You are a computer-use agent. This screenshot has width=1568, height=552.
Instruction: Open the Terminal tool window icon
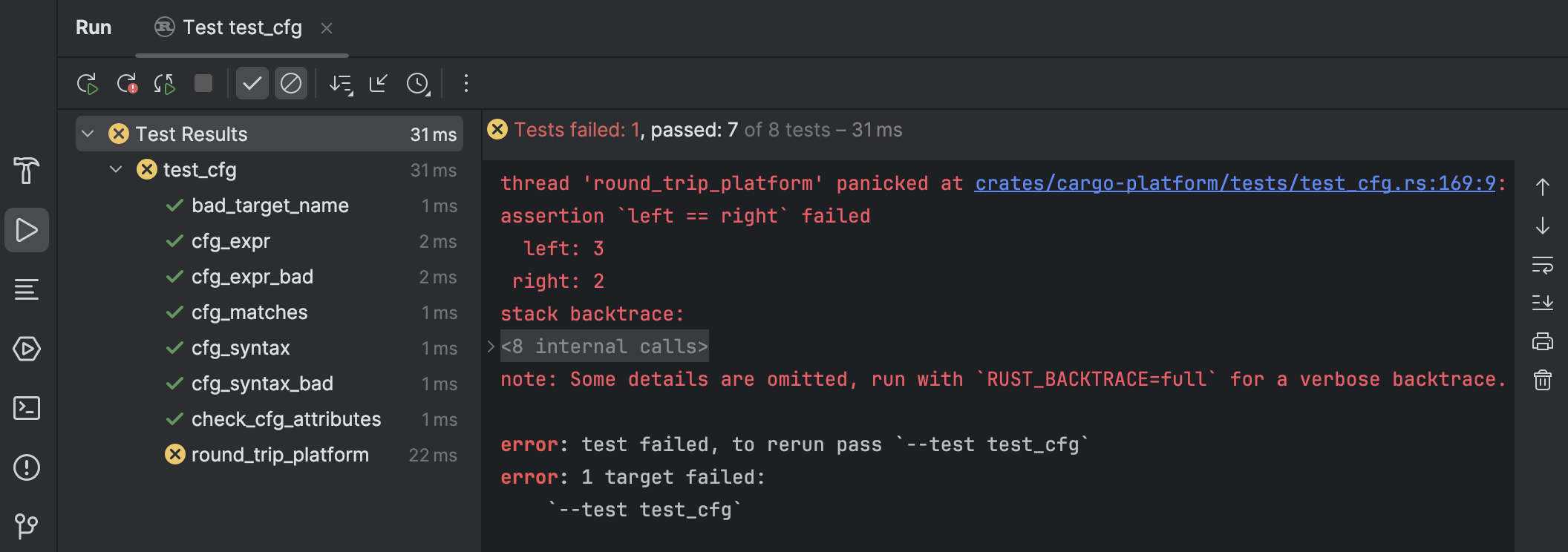(x=27, y=408)
